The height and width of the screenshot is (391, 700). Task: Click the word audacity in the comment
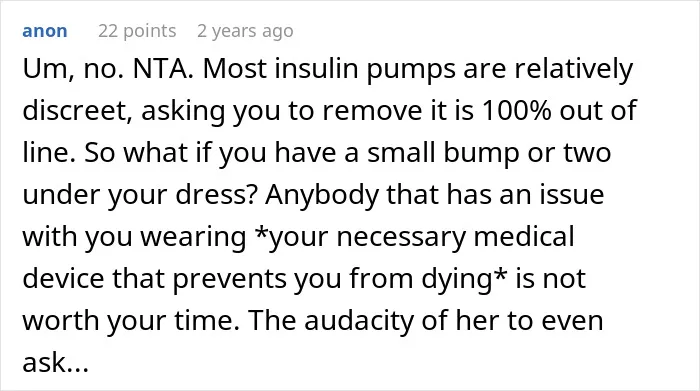[359, 321]
